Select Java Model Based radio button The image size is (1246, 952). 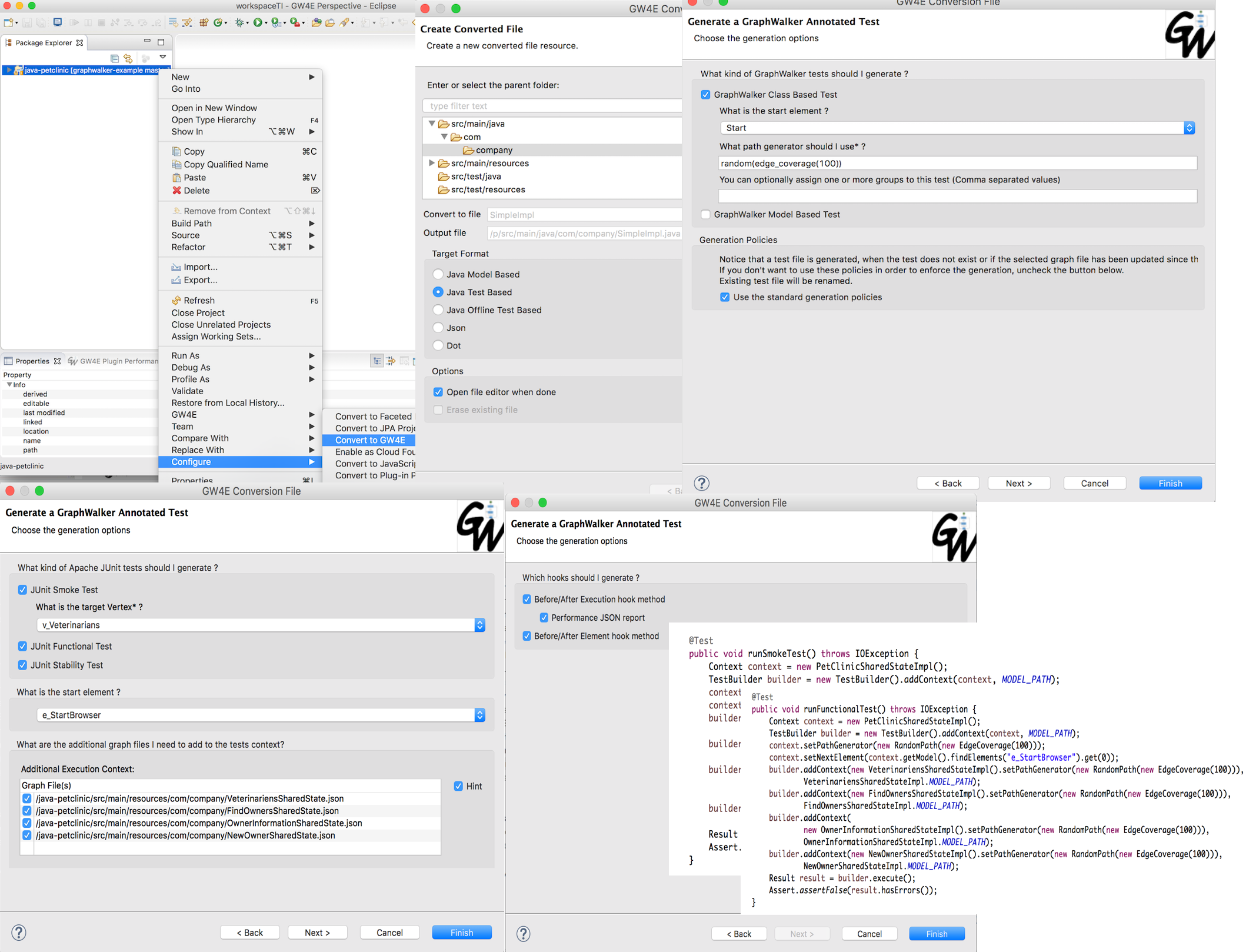(x=438, y=274)
